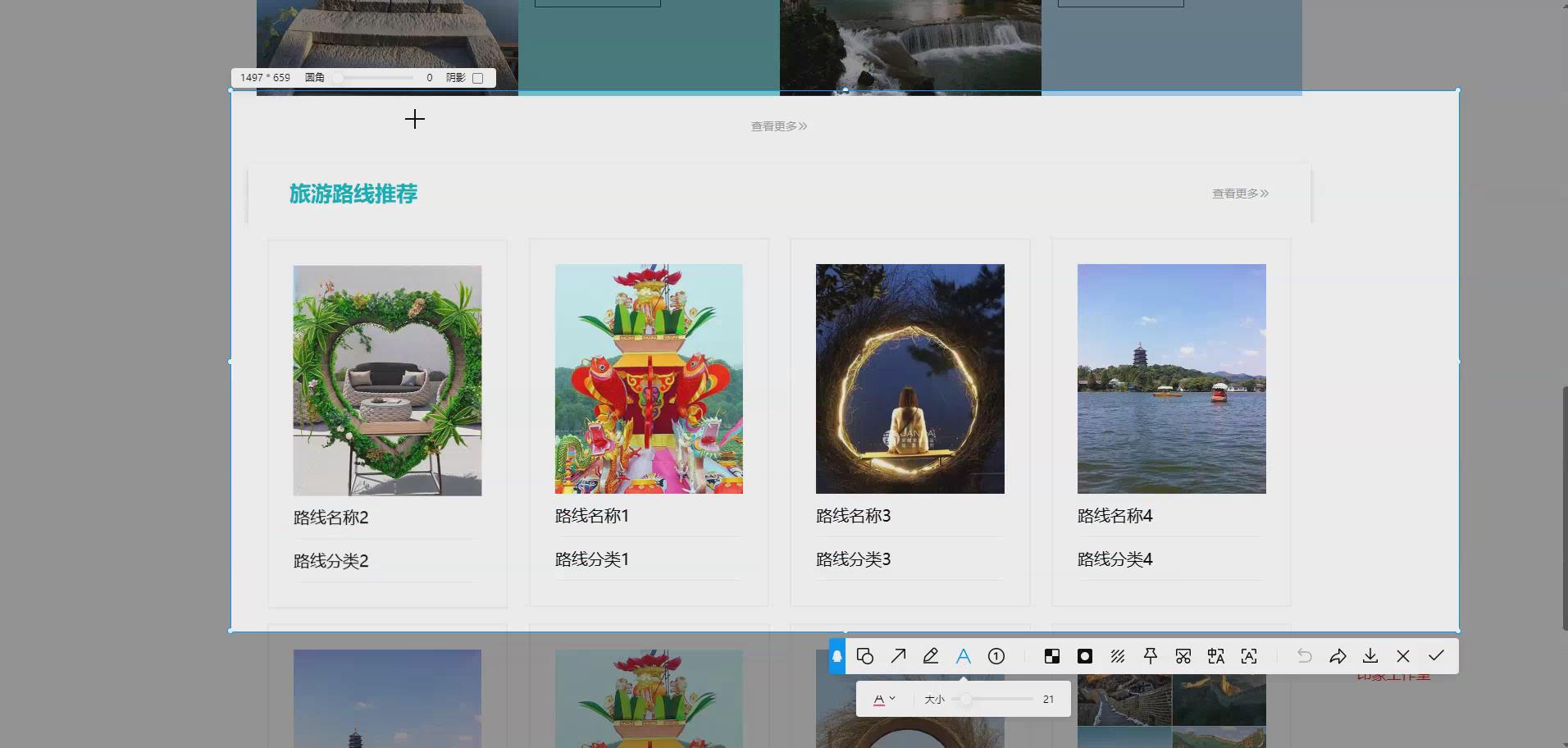1568x748 pixels.
Task: Click the image recognition icon
Action: [1249, 655]
